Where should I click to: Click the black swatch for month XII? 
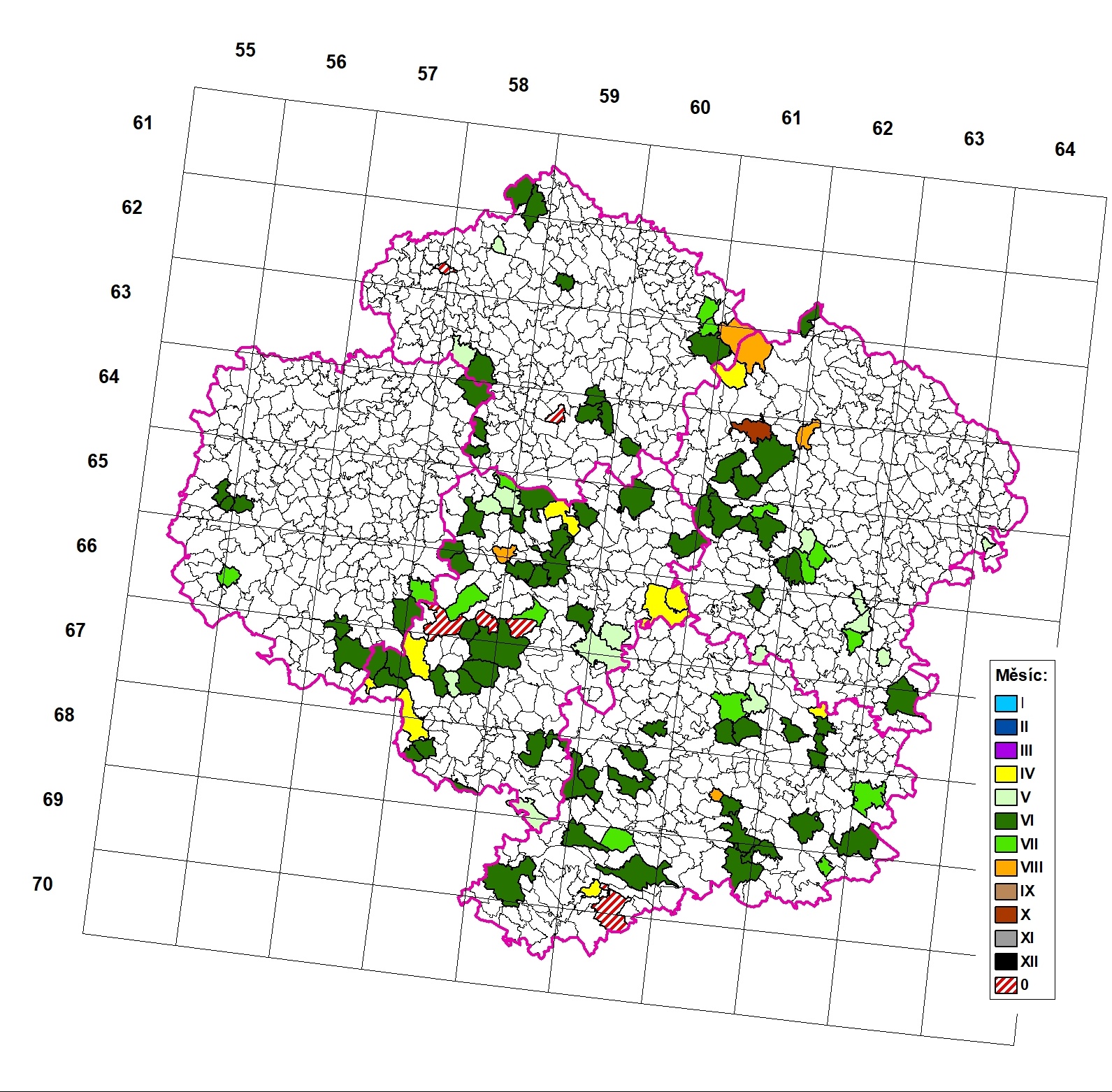click(x=1006, y=961)
